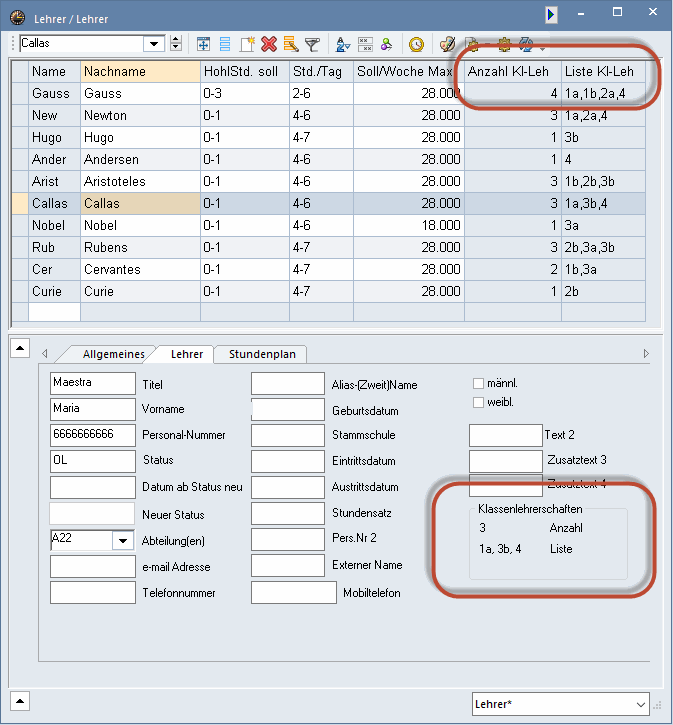Screen dimensions: 673x725
Task: Delete the selected teacher with red X
Action: [269, 44]
